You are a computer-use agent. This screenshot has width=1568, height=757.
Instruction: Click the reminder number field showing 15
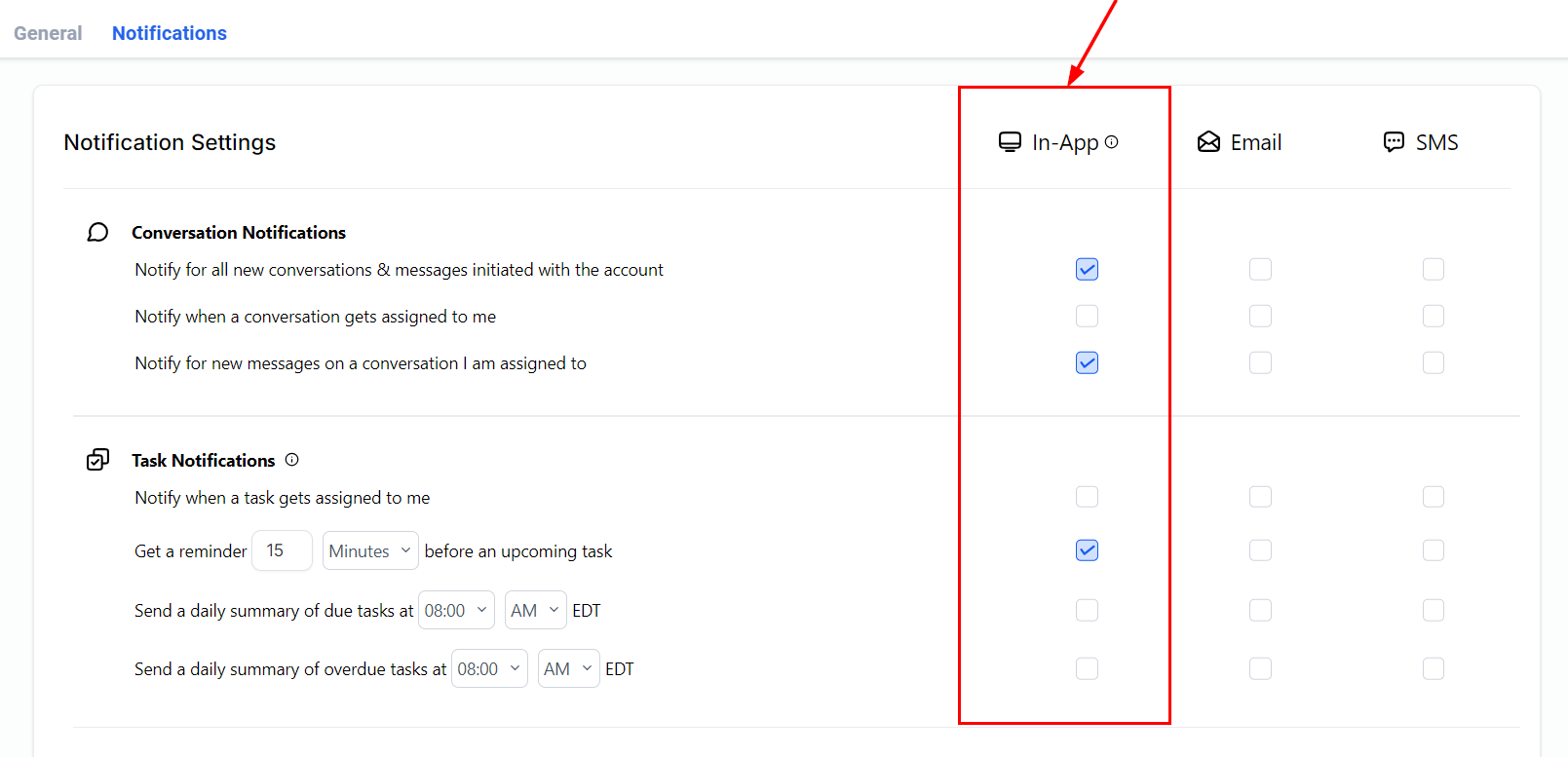(282, 550)
